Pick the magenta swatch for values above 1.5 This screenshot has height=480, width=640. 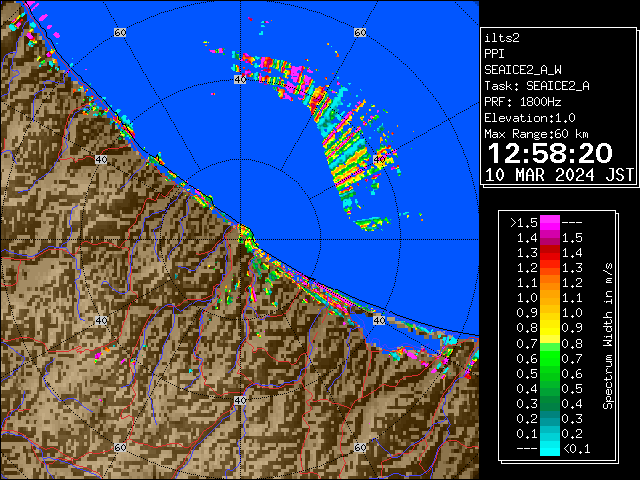550,223
